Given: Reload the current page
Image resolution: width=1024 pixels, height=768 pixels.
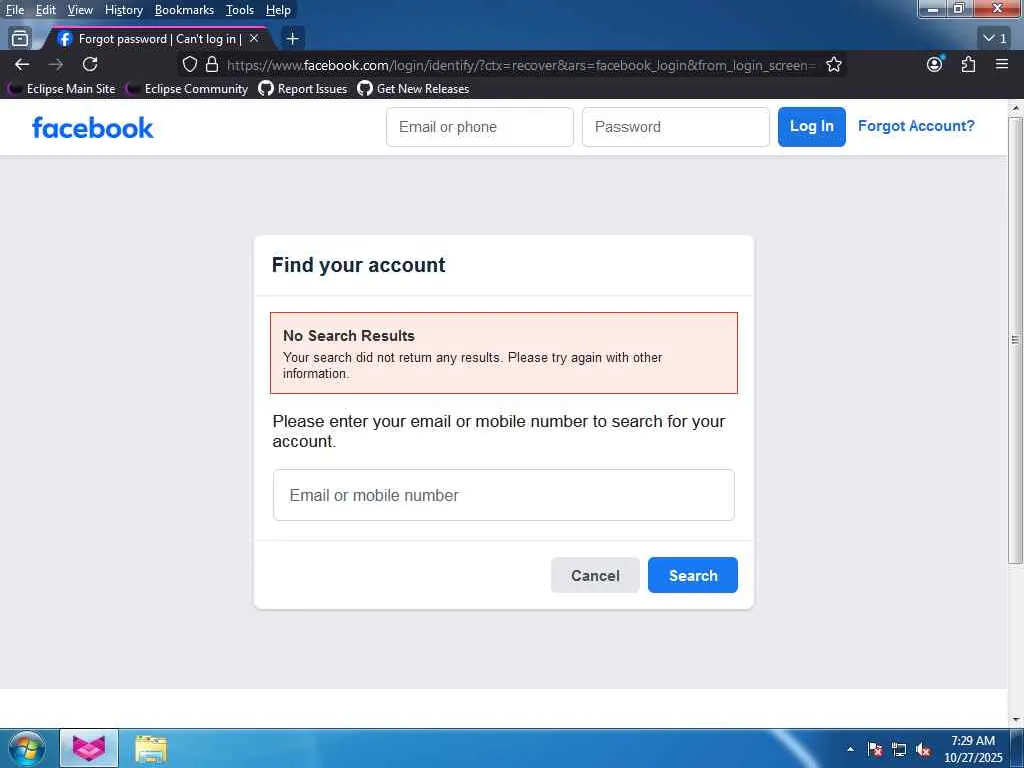Looking at the screenshot, I should 90,65.
